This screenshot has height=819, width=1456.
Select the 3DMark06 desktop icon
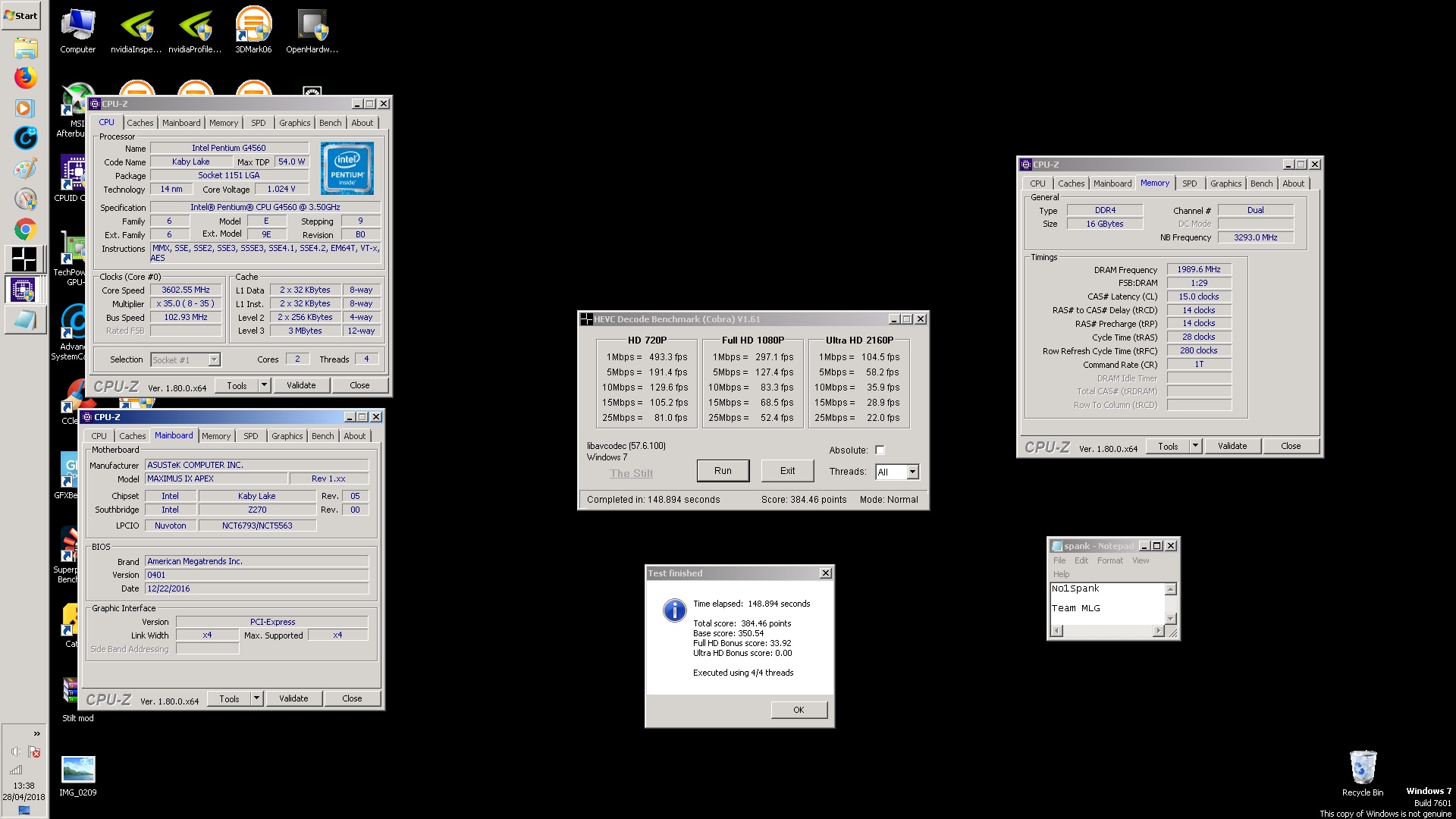(x=253, y=32)
